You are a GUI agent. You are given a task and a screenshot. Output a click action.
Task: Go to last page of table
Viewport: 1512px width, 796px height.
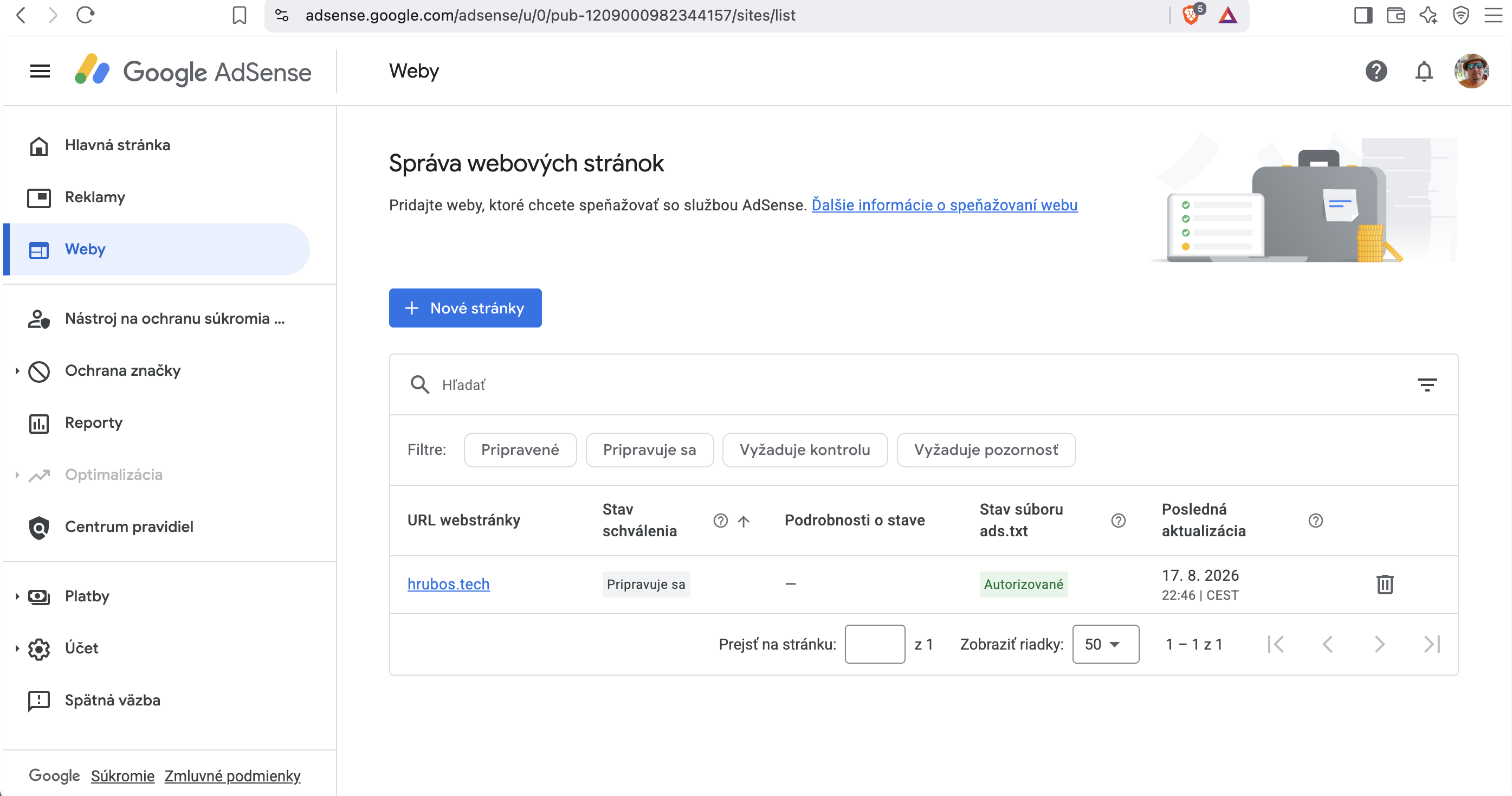coord(1432,644)
